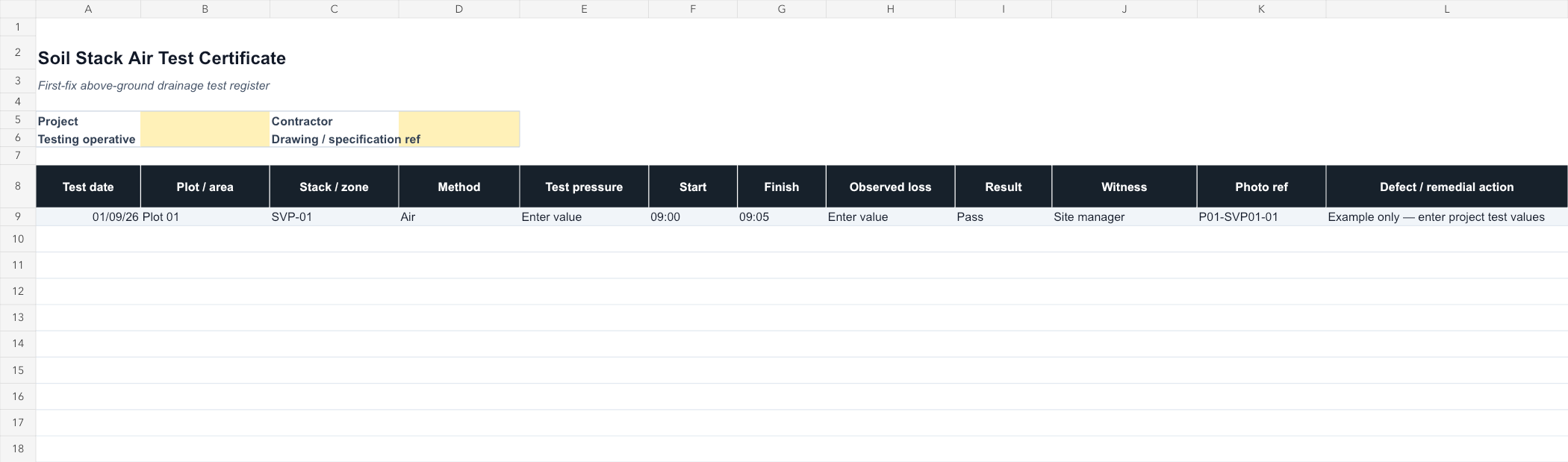Select column H header
This screenshot has width=1568, height=462.
[891, 9]
